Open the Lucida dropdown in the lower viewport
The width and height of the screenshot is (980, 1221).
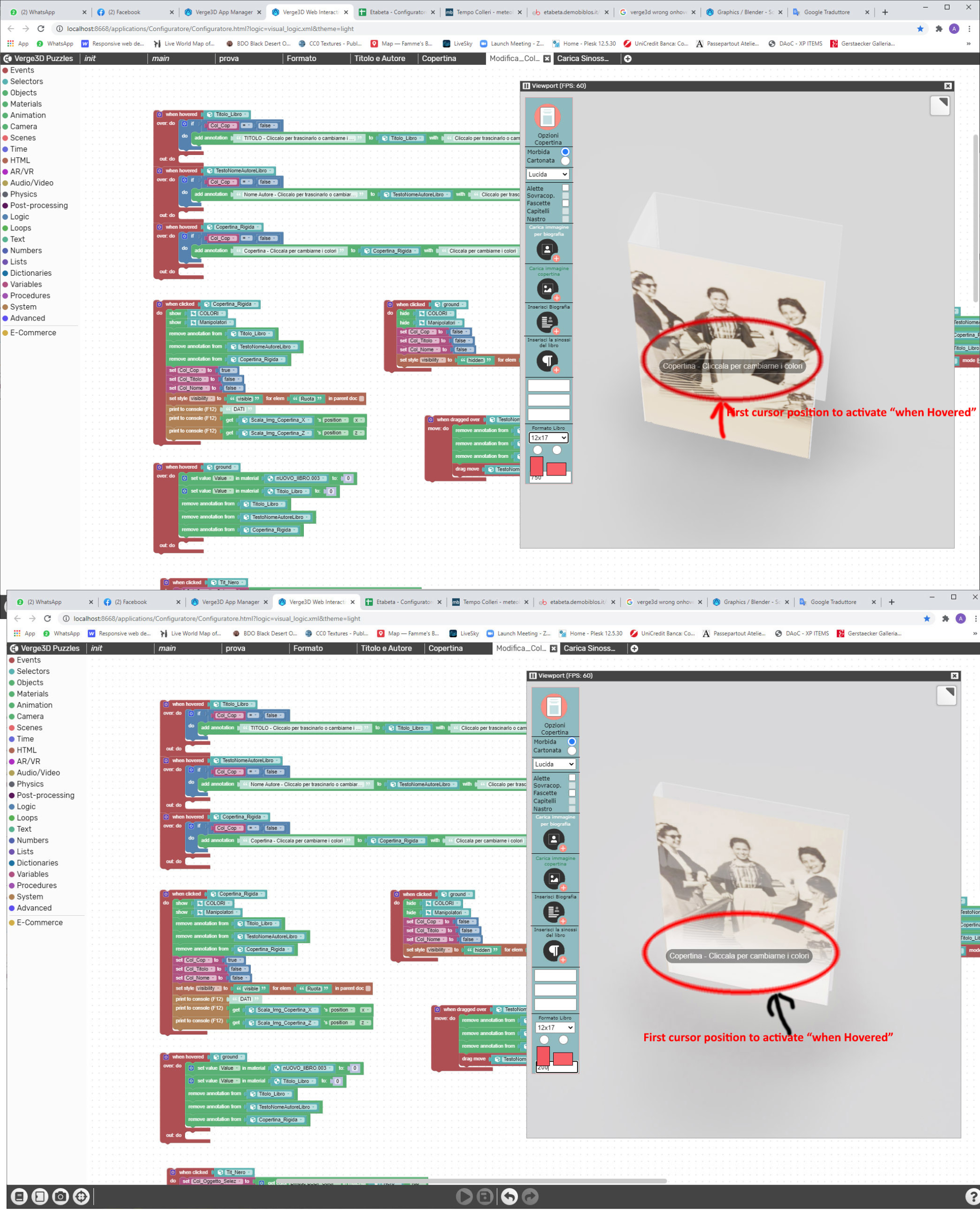coord(554,764)
